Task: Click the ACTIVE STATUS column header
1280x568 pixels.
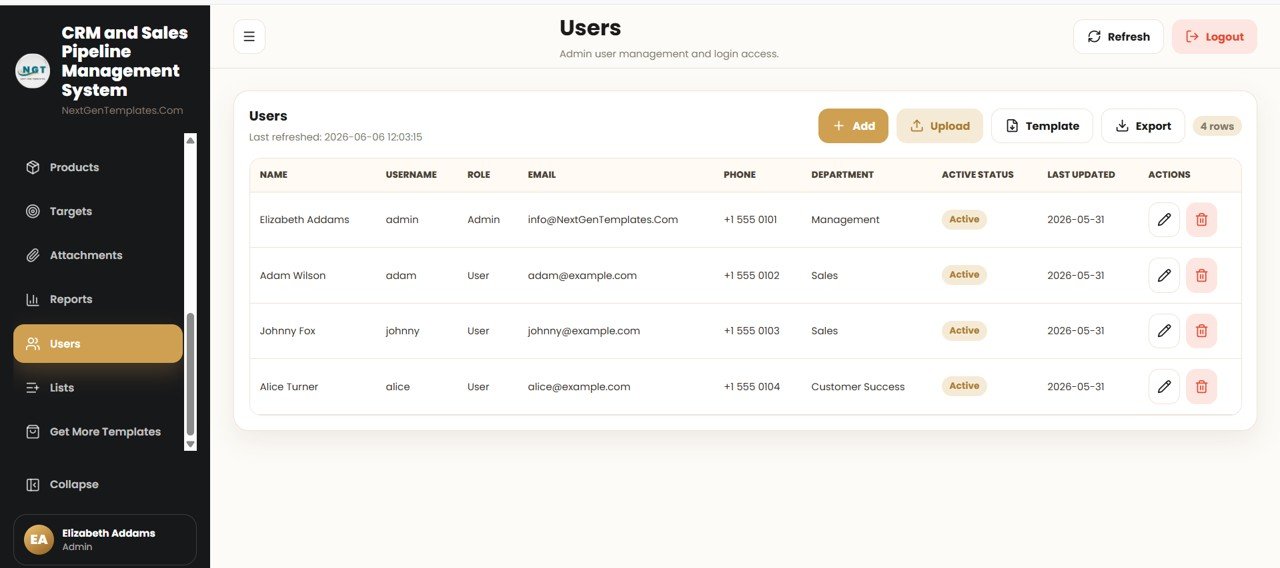Action: pyautogui.click(x=977, y=174)
